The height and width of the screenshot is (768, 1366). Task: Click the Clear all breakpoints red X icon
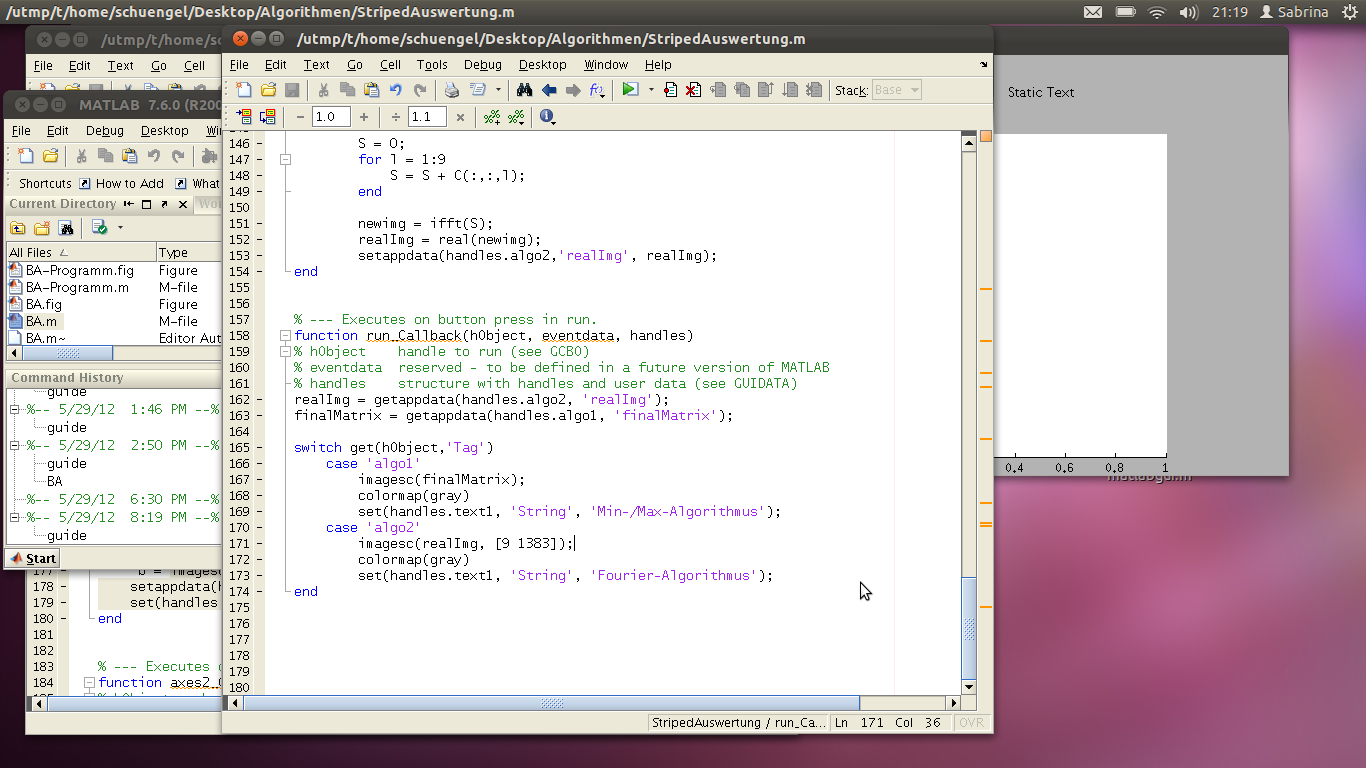point(693,90)
